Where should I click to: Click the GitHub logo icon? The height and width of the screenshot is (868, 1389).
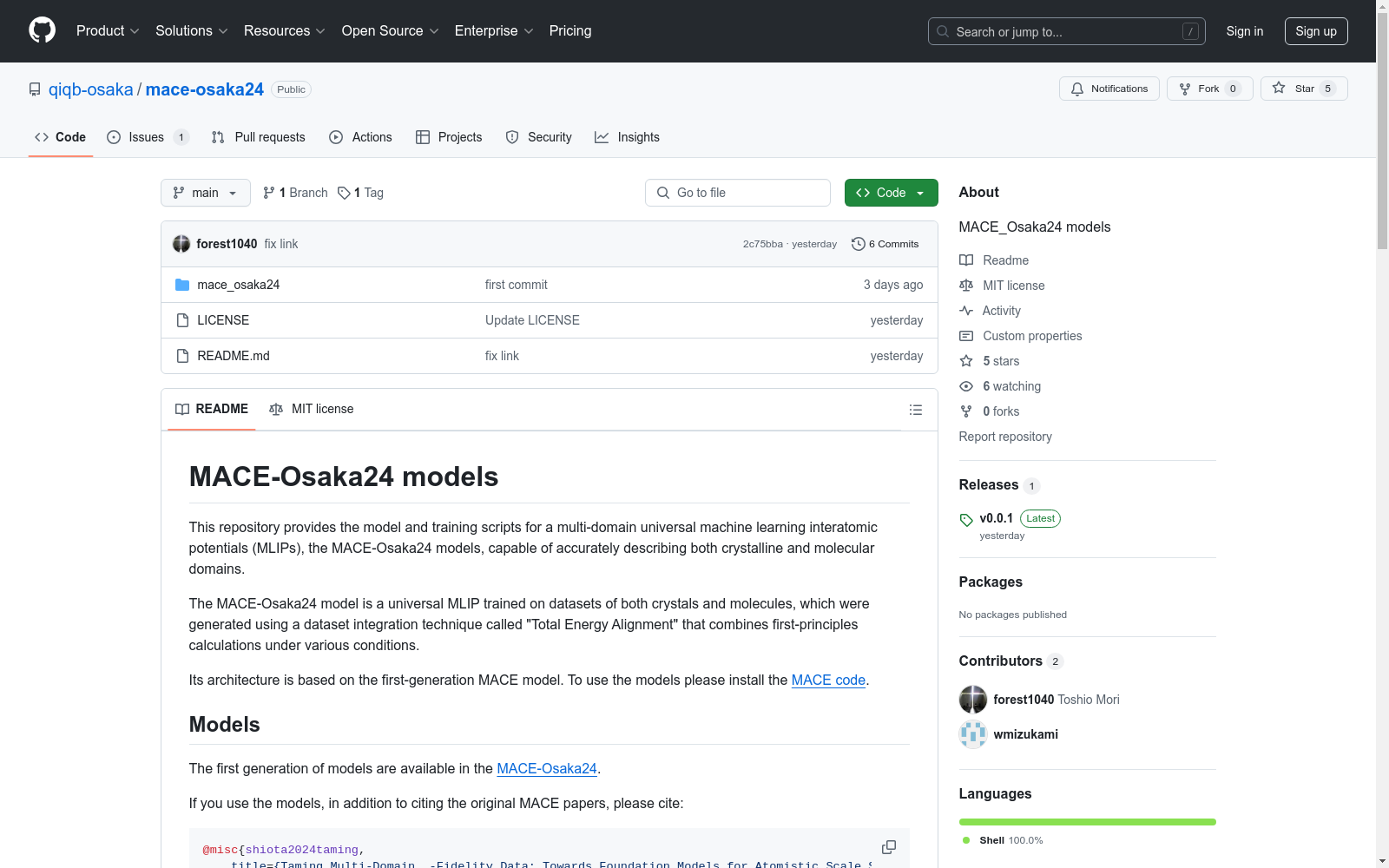coord(42,30)
